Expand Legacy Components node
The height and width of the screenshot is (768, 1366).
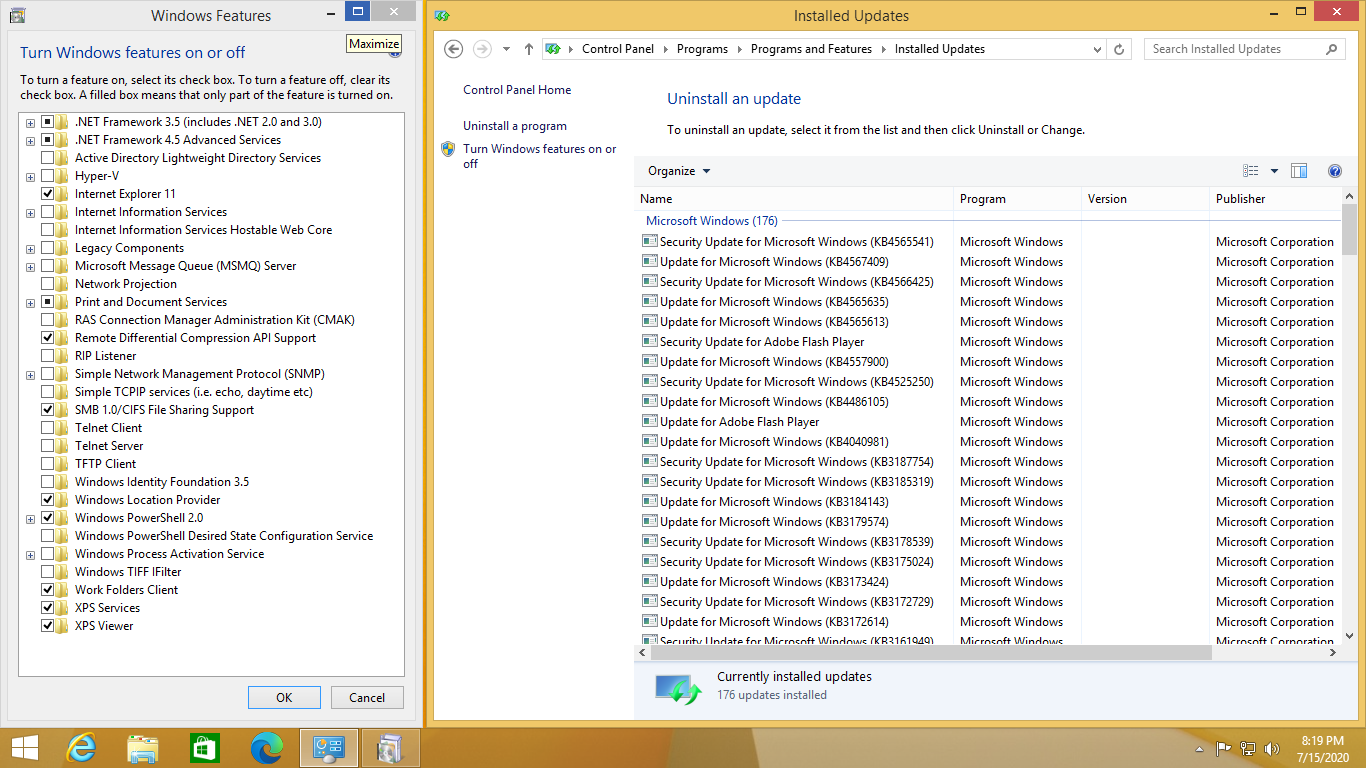[x=31, y=249]
